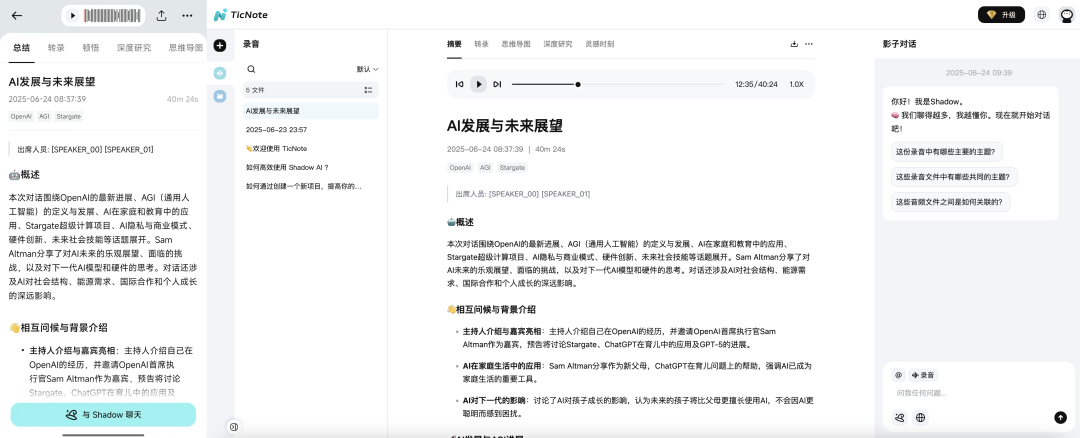
Task: Skip to previous track in player
Action: 459,84
